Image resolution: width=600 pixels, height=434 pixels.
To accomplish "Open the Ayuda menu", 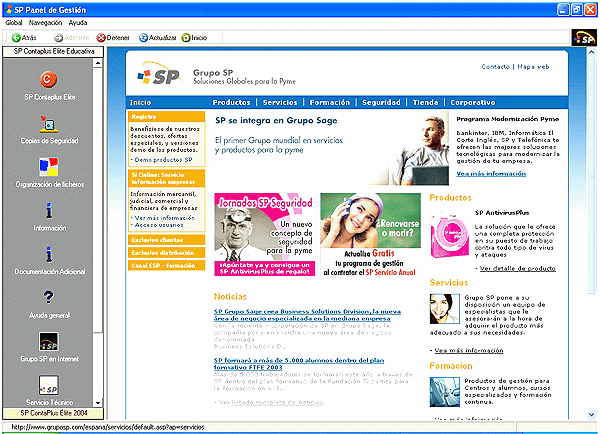I will [x=78, y=23].
